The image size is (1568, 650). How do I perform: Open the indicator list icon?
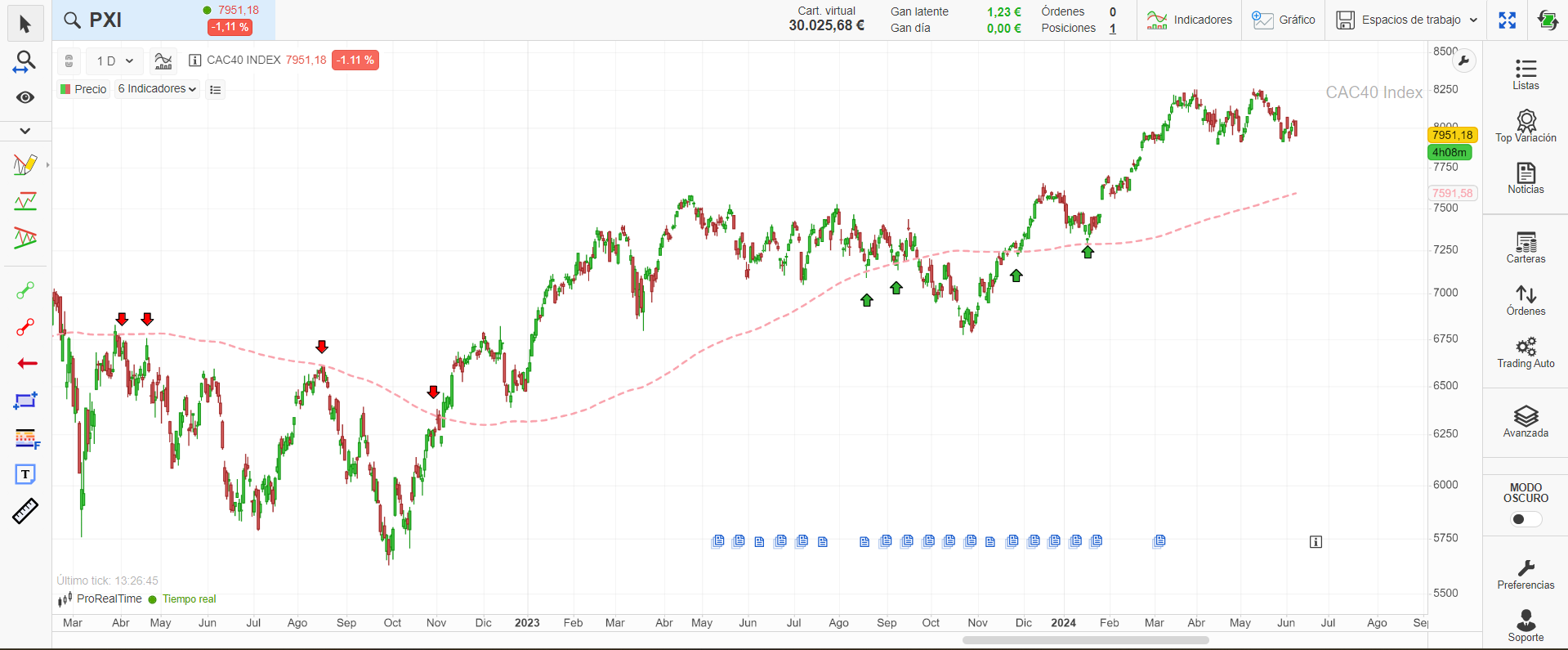215,90
